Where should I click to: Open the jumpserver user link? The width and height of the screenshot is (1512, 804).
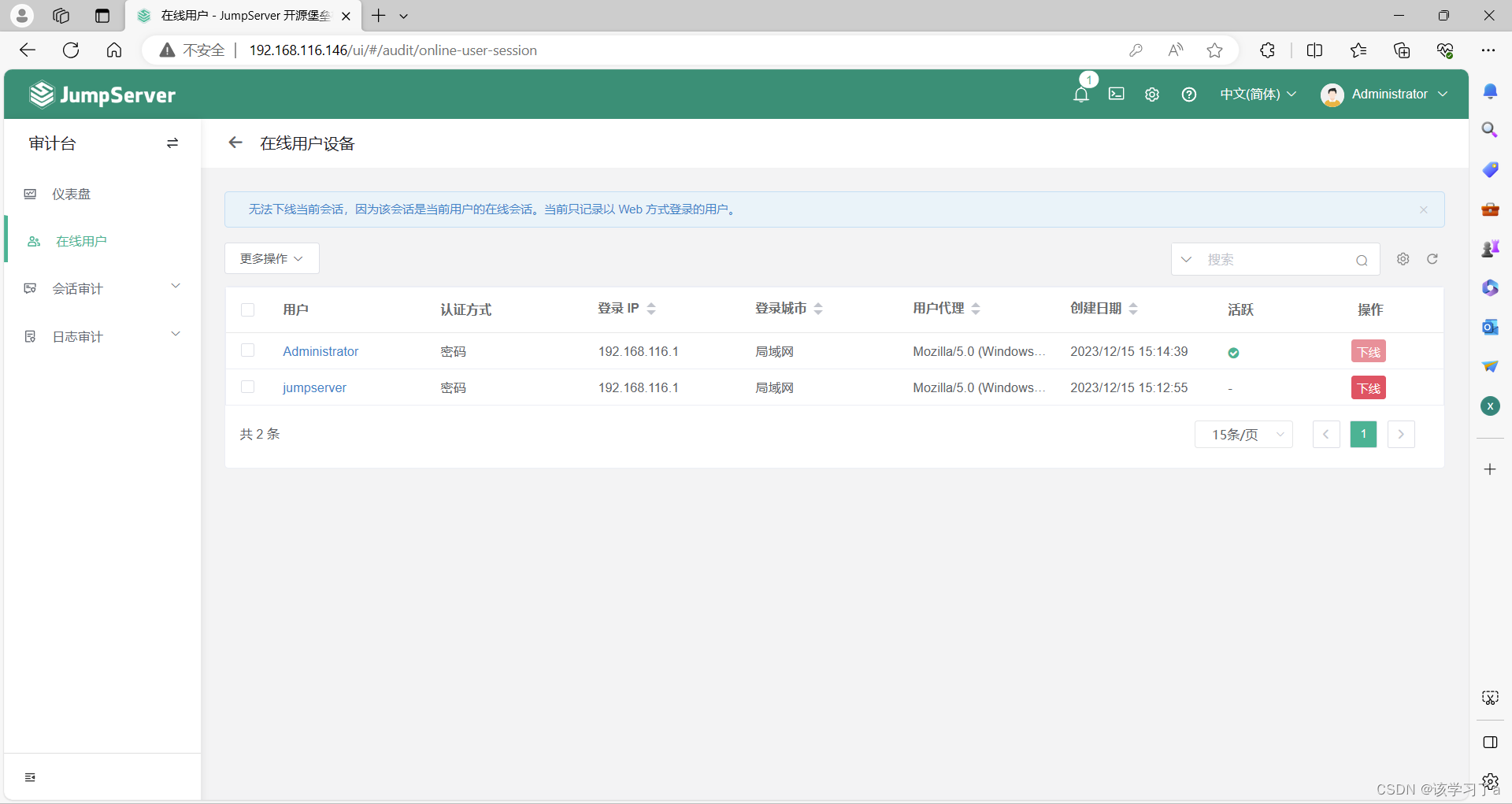(x=314, y=387)
